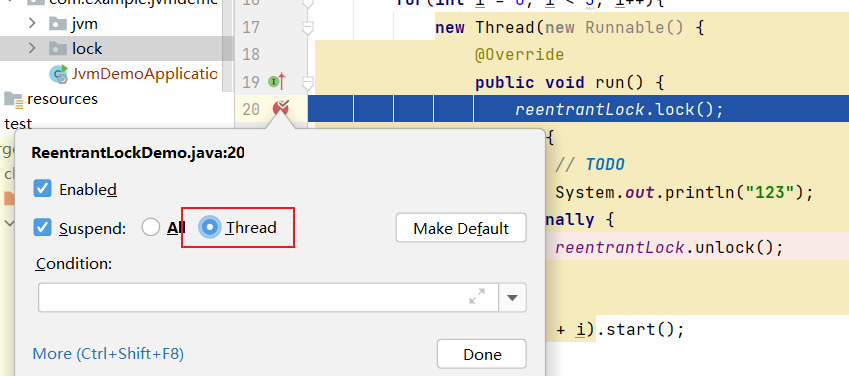Open the More (Ctrl+Shift+F8) link

click(108, 354)
